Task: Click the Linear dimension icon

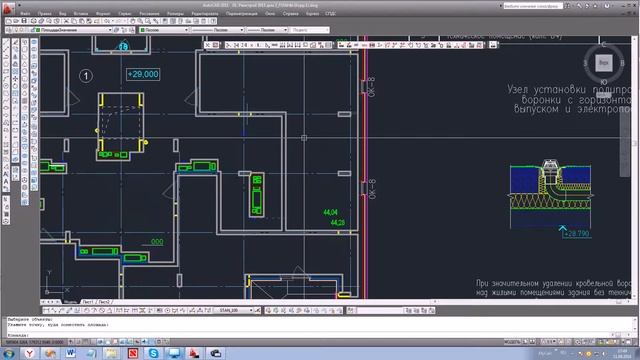Action: pos(46,311)
